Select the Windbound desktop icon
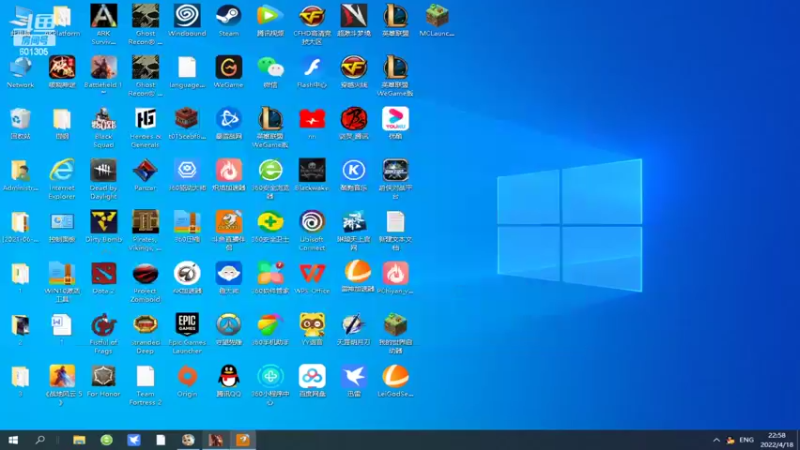The image size is (800, 450). (187, 20)
